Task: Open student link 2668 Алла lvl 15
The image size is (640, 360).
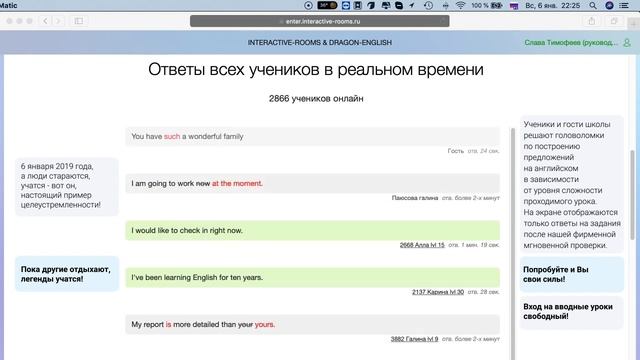Action: (422, 245)
